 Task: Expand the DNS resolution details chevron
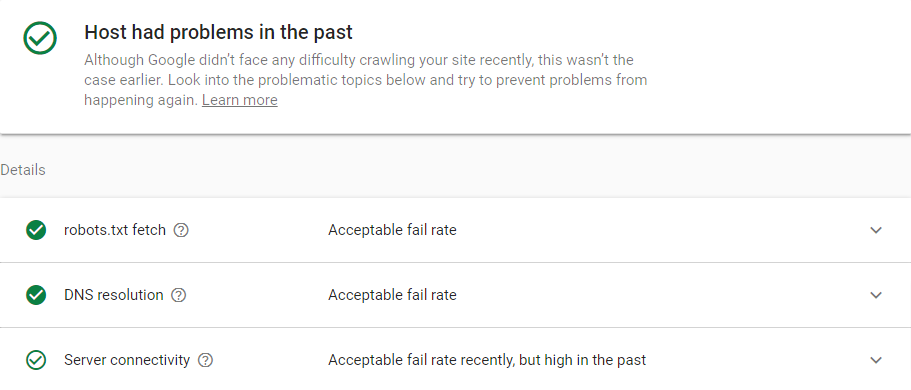pyautogui.click(x=876, y=295)
